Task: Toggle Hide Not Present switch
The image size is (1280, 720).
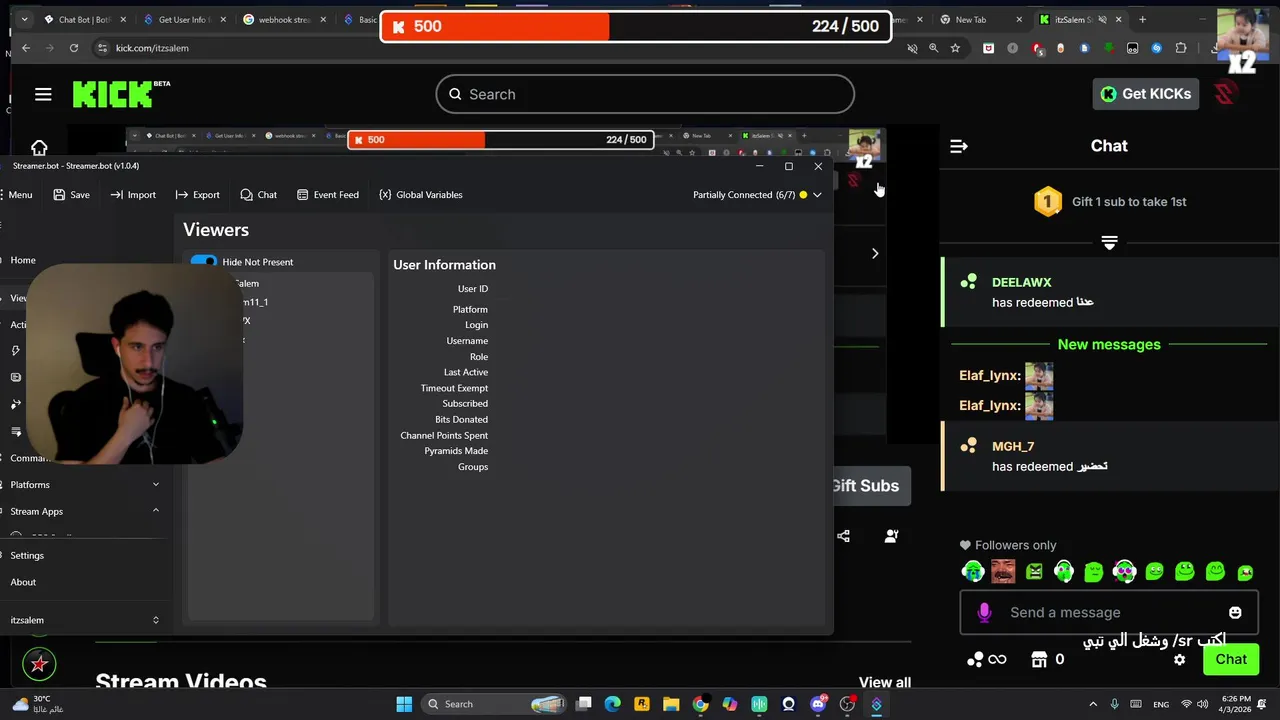Action: [204, 262]
